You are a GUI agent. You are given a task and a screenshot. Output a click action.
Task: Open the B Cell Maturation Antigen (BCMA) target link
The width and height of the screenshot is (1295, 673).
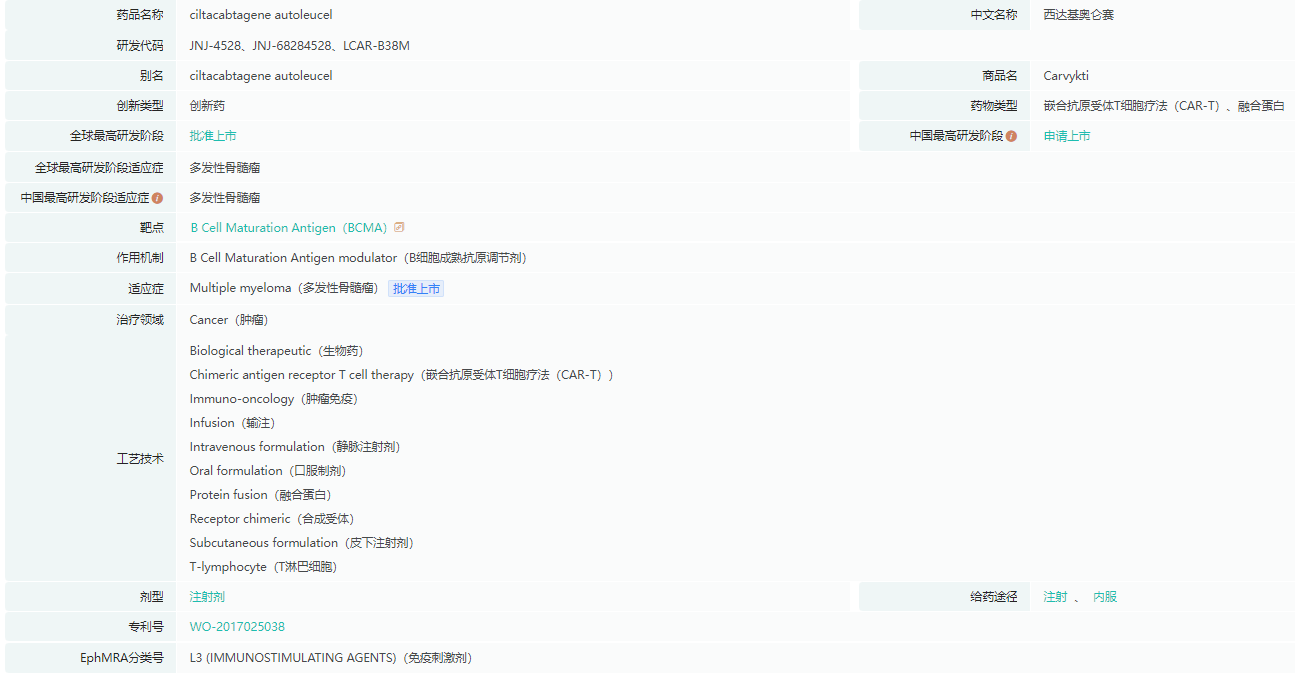coord(288,228)
